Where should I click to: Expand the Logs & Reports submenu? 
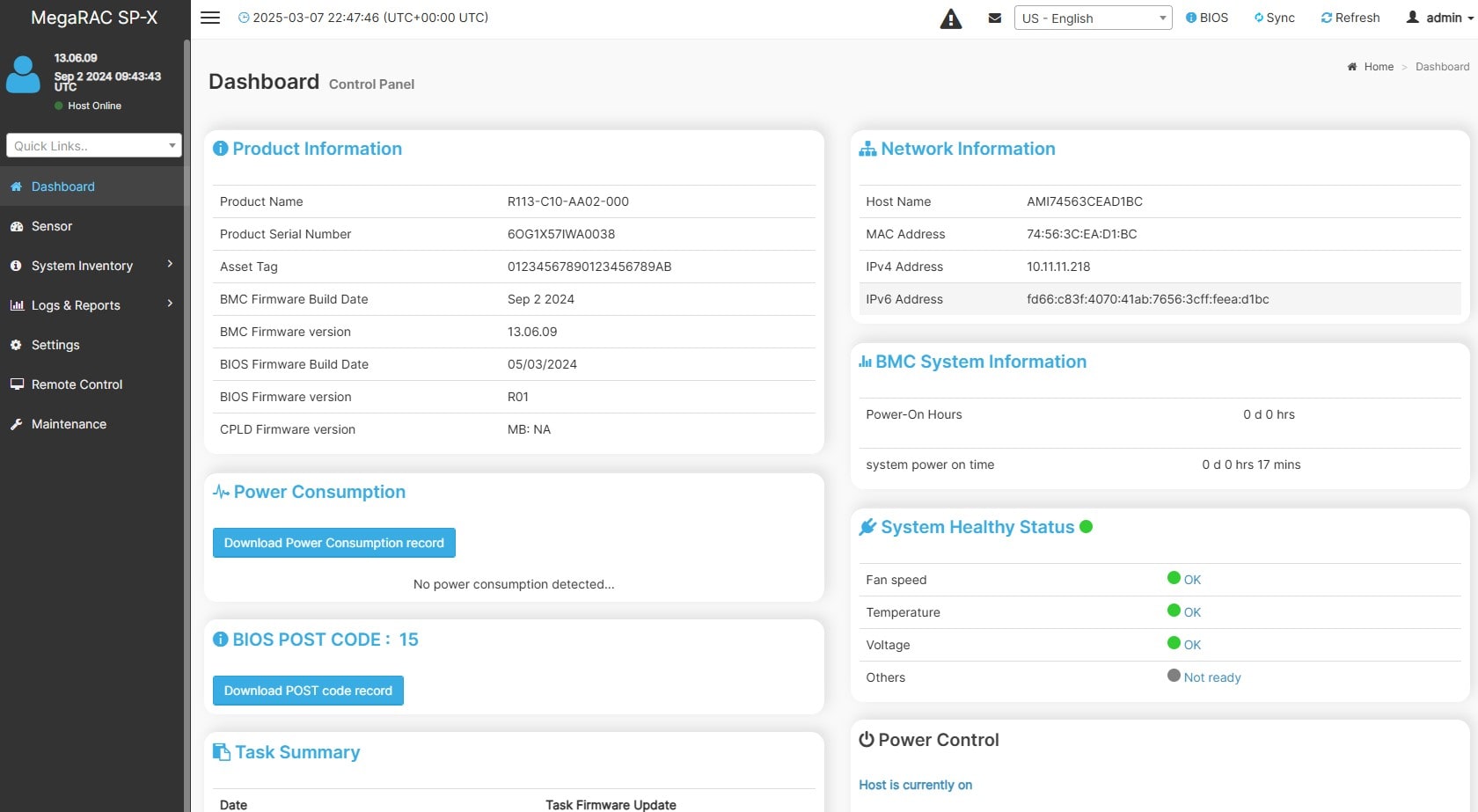coord(91,305)
